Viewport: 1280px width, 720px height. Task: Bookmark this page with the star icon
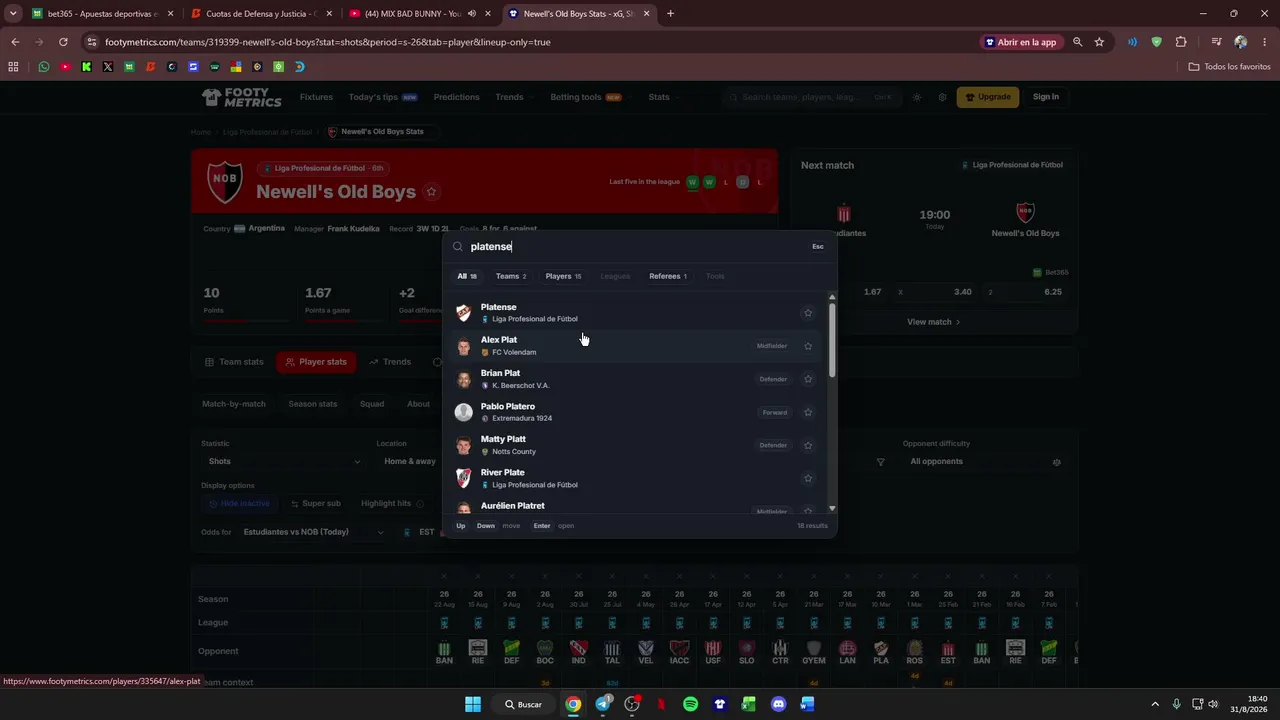click(1099, 42)
